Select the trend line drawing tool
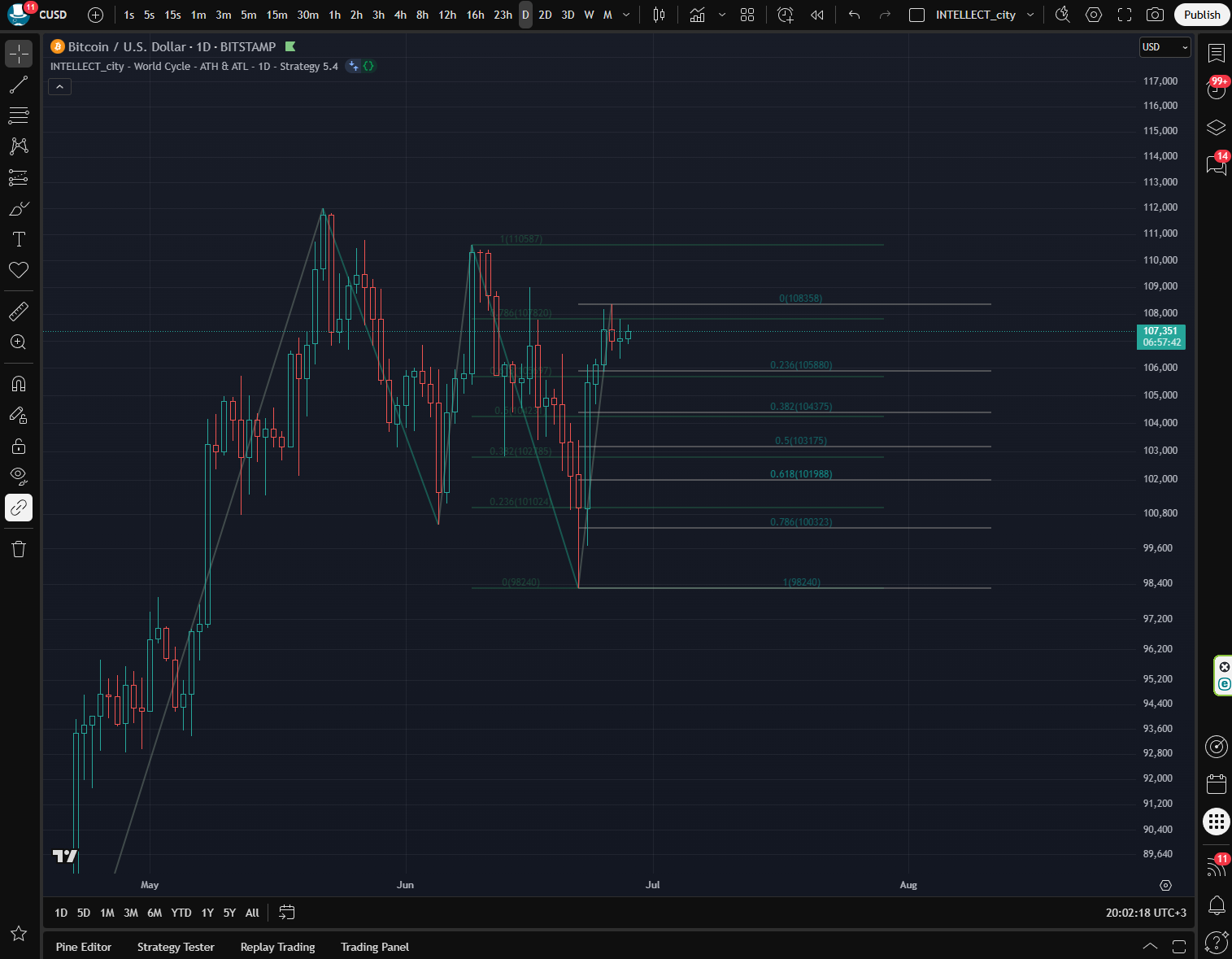This screenshot has width=1232, height=959. click(18, 85)
